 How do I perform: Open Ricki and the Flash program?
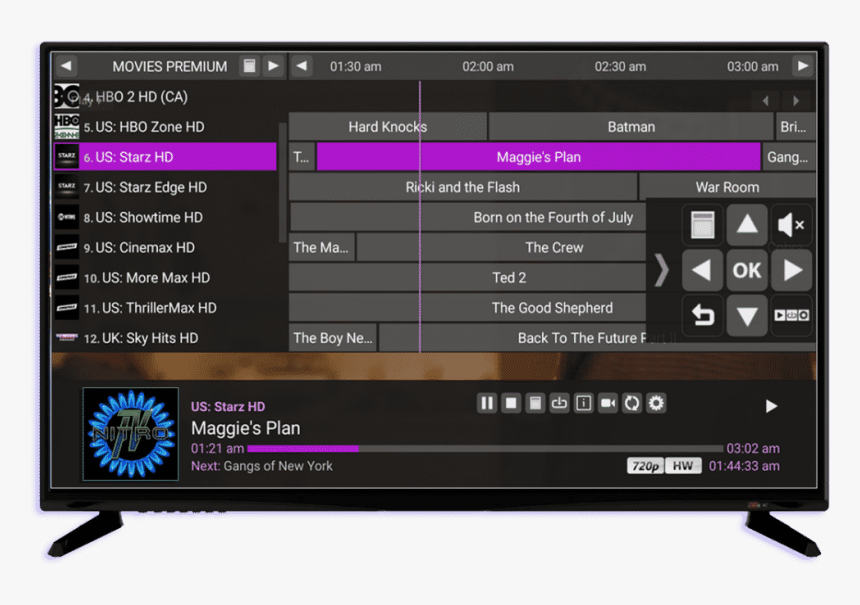pos(463,187)
